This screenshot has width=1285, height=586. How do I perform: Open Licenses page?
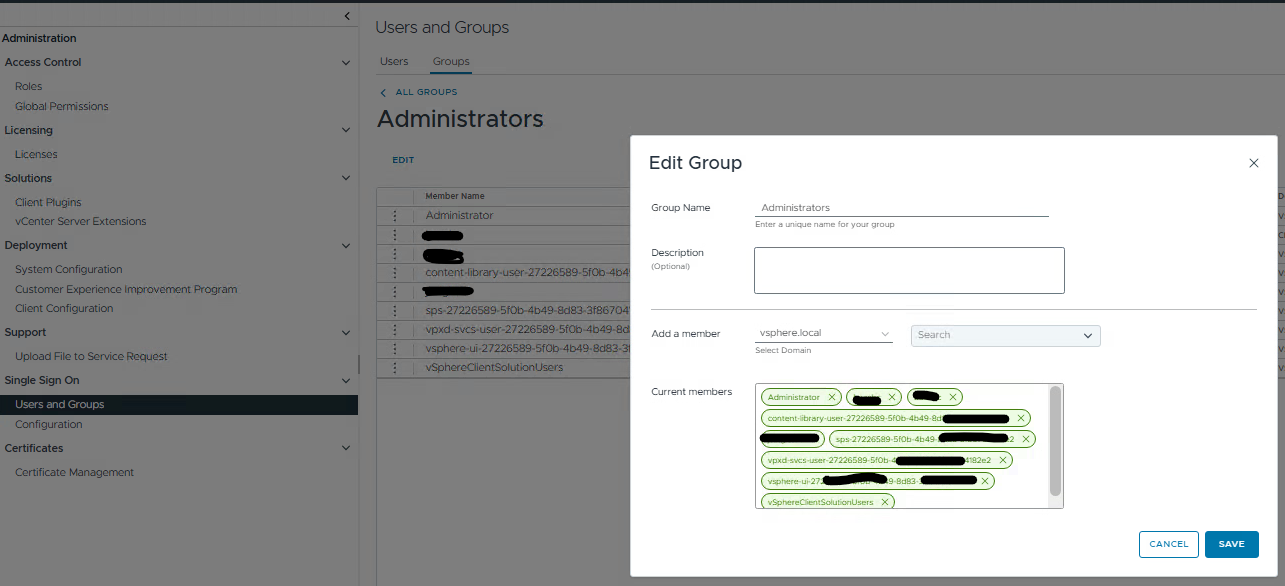36,154
